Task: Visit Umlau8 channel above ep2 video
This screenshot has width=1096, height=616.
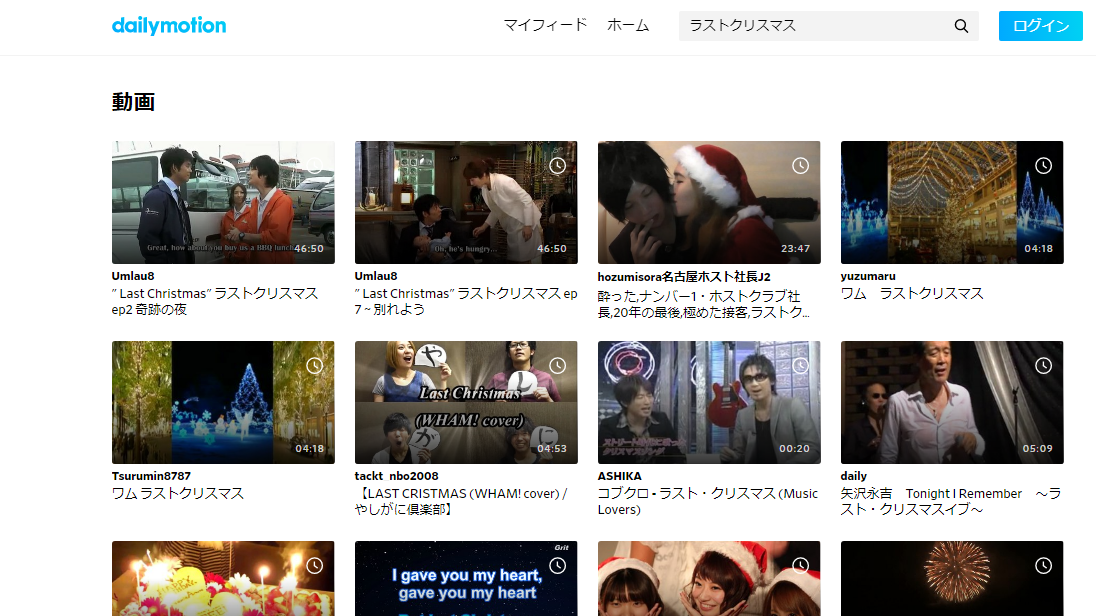Action: click(x=133, y=276)
